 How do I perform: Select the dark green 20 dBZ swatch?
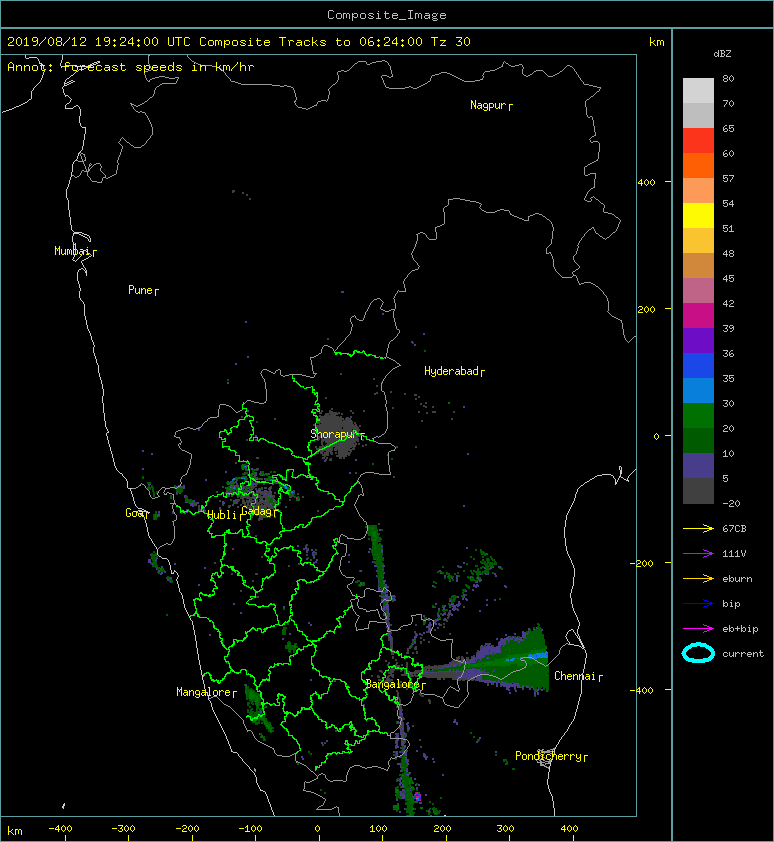(x=698, y=440)
